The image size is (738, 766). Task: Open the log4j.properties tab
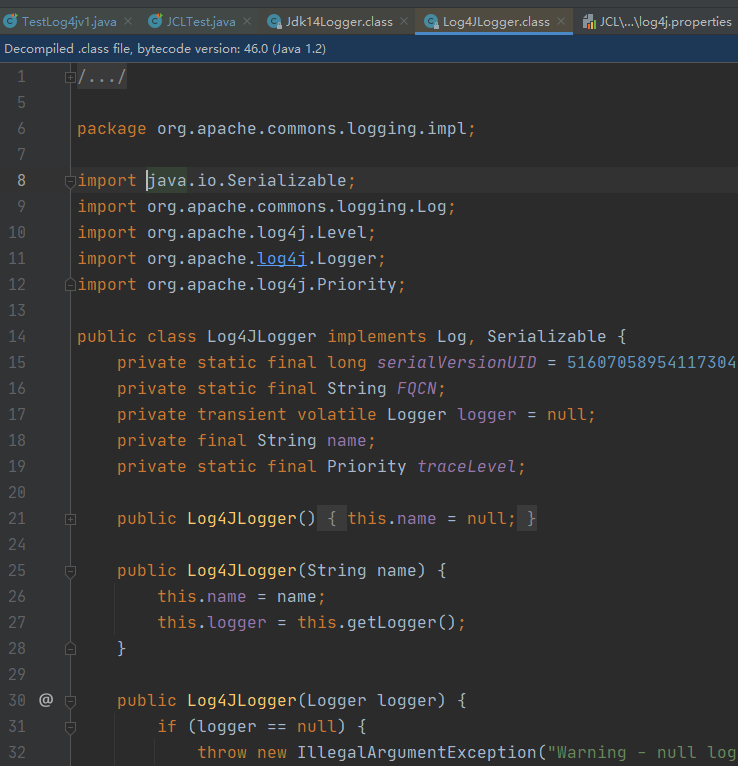pos(665,22)
